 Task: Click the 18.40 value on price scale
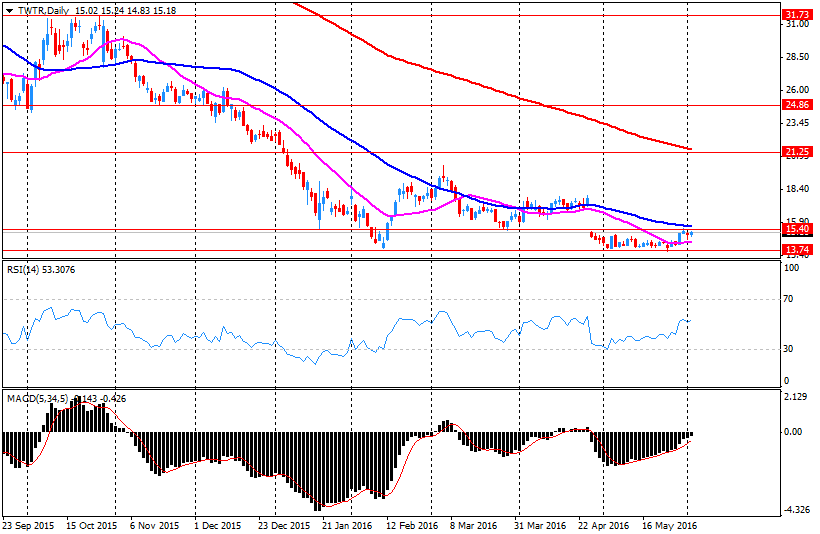796,189
